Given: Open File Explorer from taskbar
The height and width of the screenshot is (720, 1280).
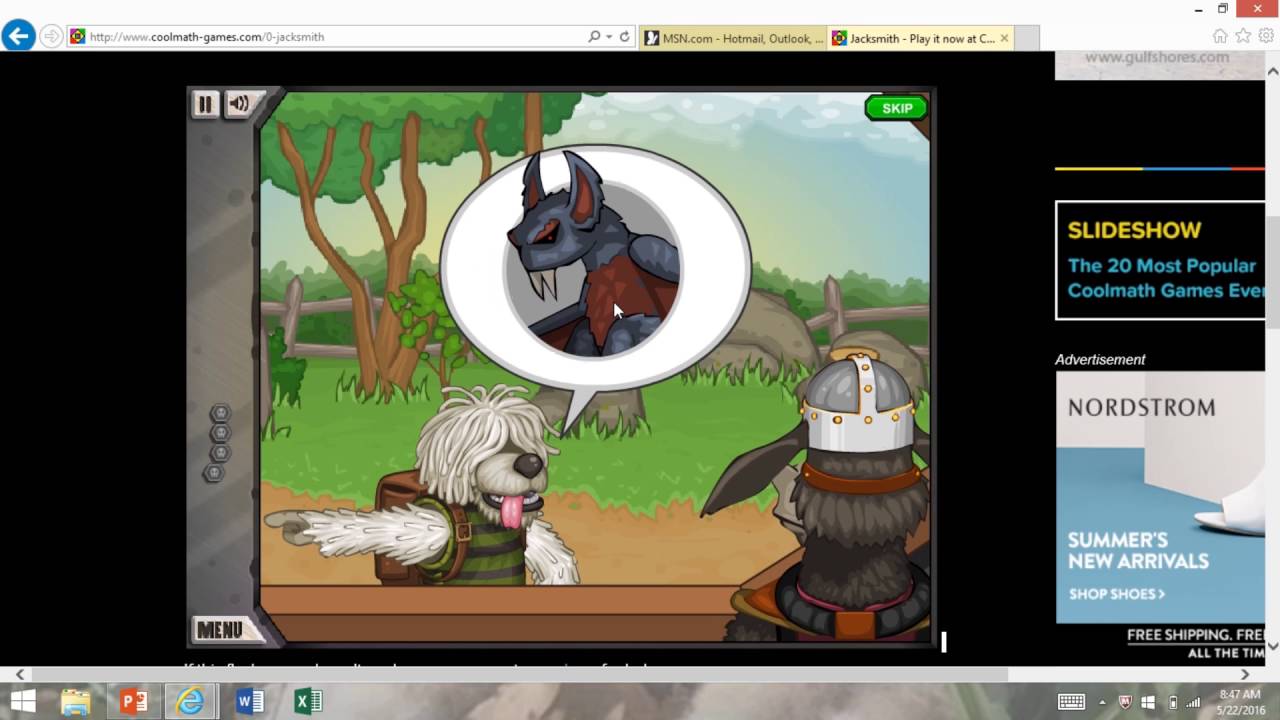Looking at the screenshot, I should (76, 702).
